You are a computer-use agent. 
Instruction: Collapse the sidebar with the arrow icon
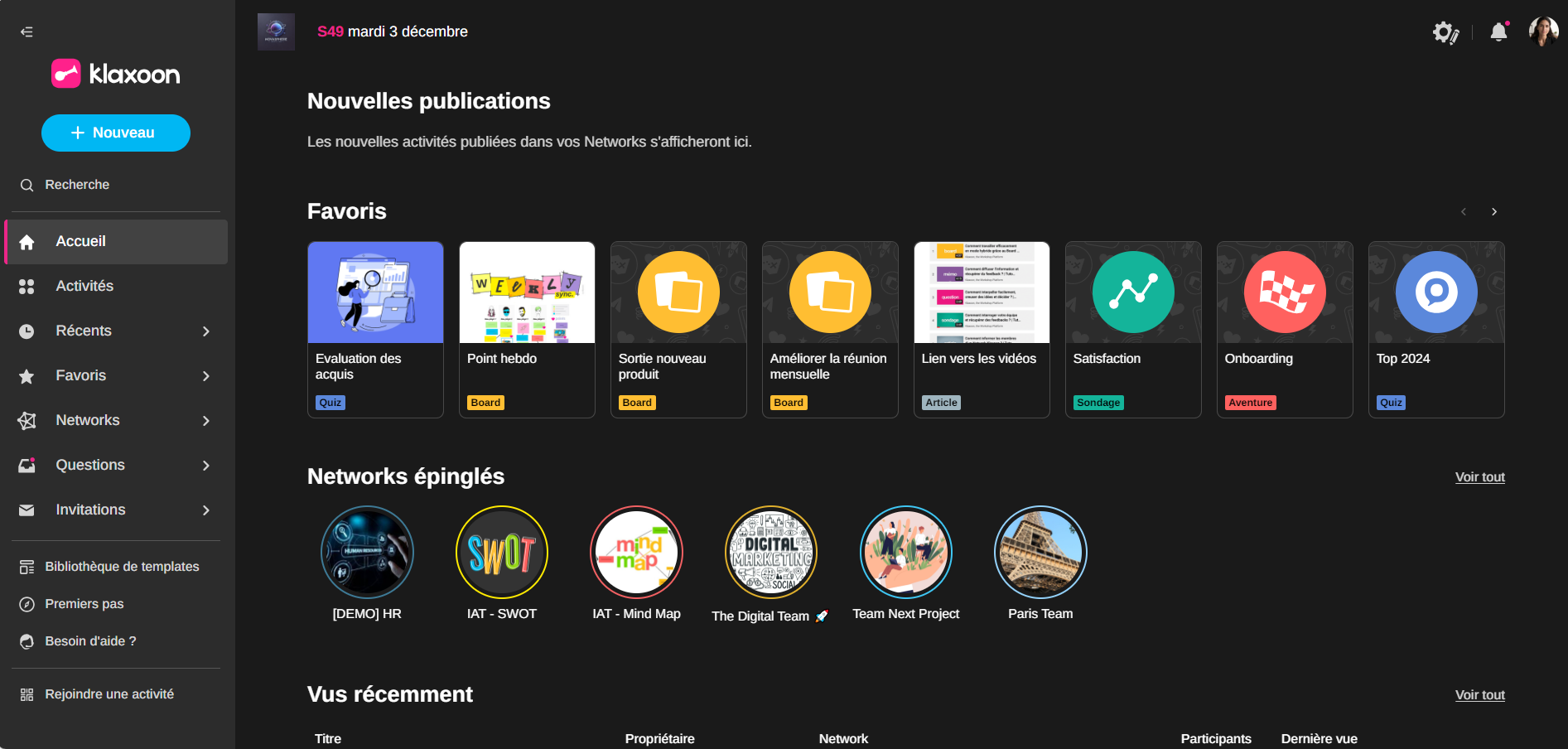[x=27, y=32]
